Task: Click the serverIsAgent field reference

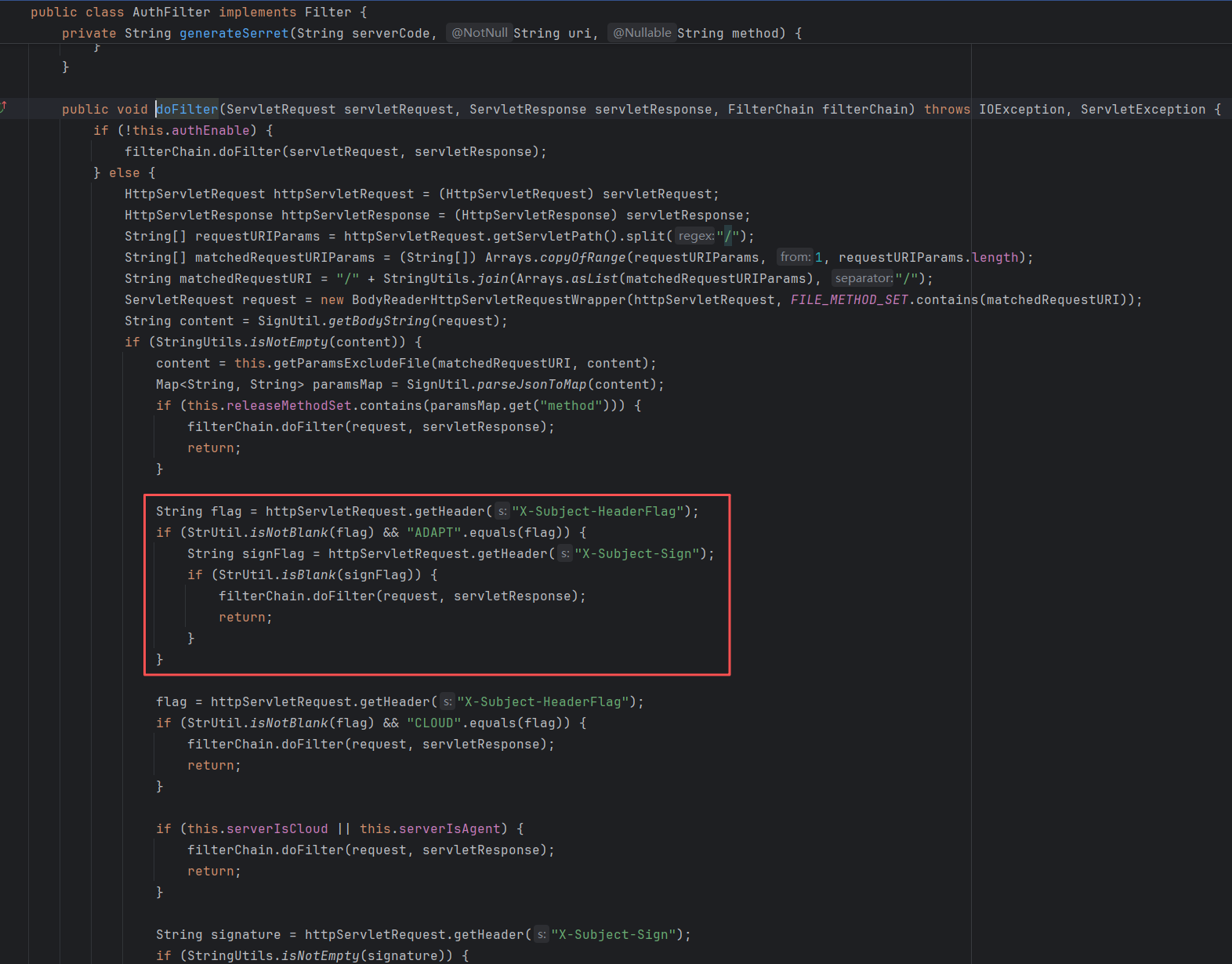Action: (x=449, y=829)
